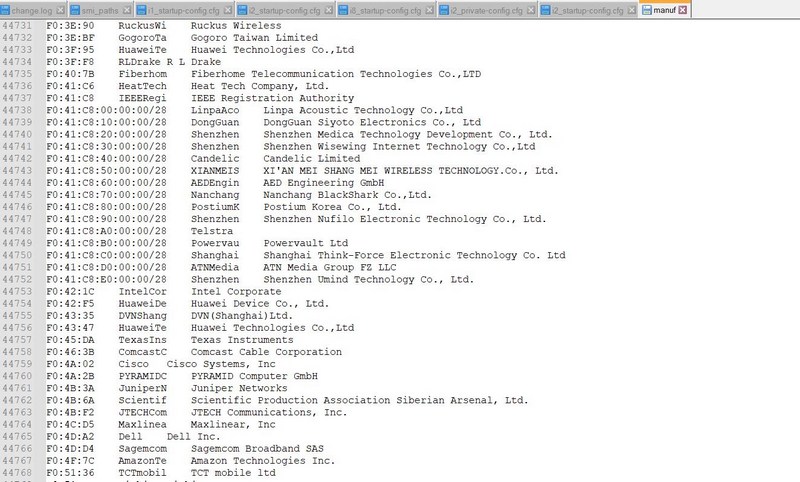
Task: Click 'JTECH Communications, Inc.' text
Action: (269, 412)
